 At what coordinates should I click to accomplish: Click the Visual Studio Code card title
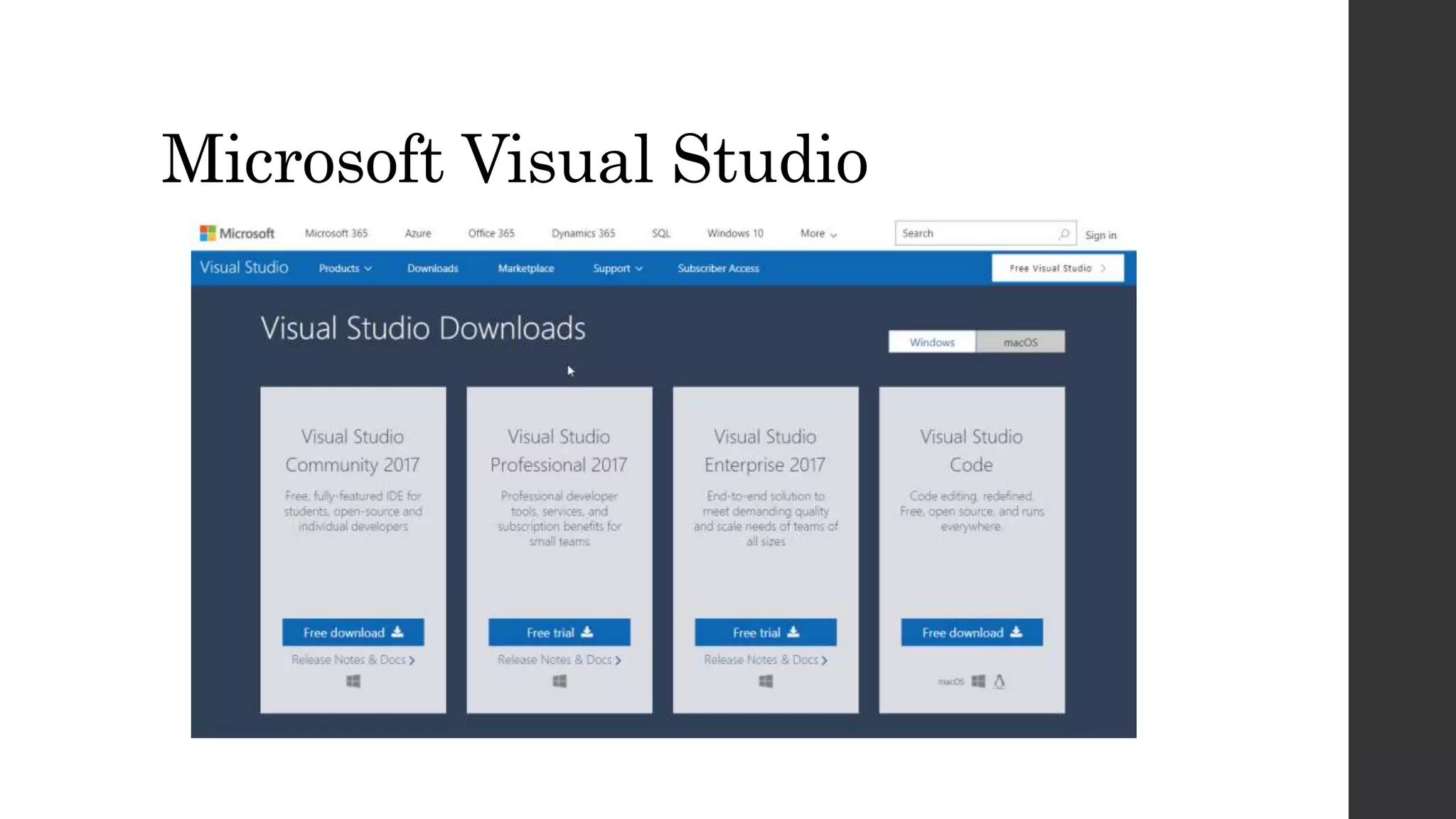(971, 451)
